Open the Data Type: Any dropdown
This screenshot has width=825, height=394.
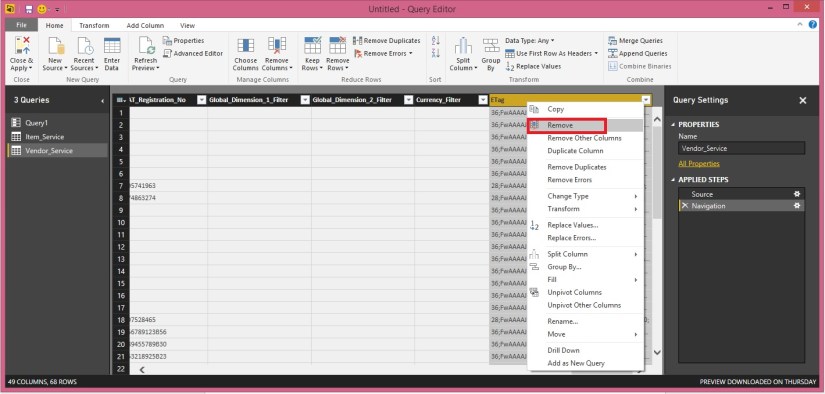(x=530, y=41)
